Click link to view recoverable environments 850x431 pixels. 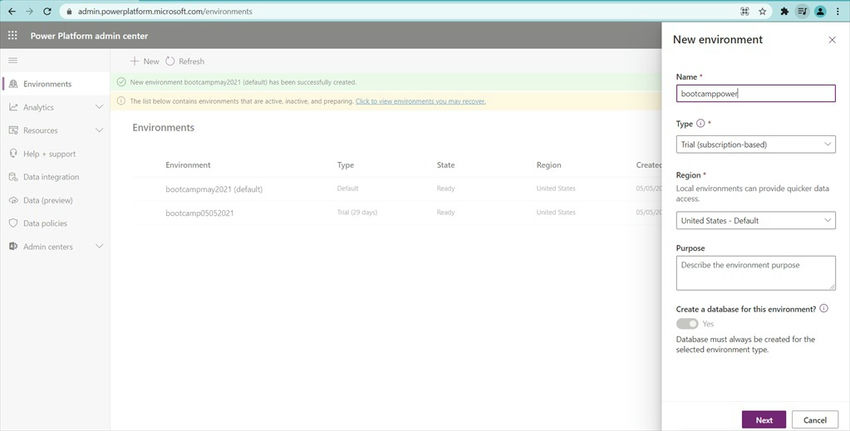pyautogui.click(x=421, y=101)
